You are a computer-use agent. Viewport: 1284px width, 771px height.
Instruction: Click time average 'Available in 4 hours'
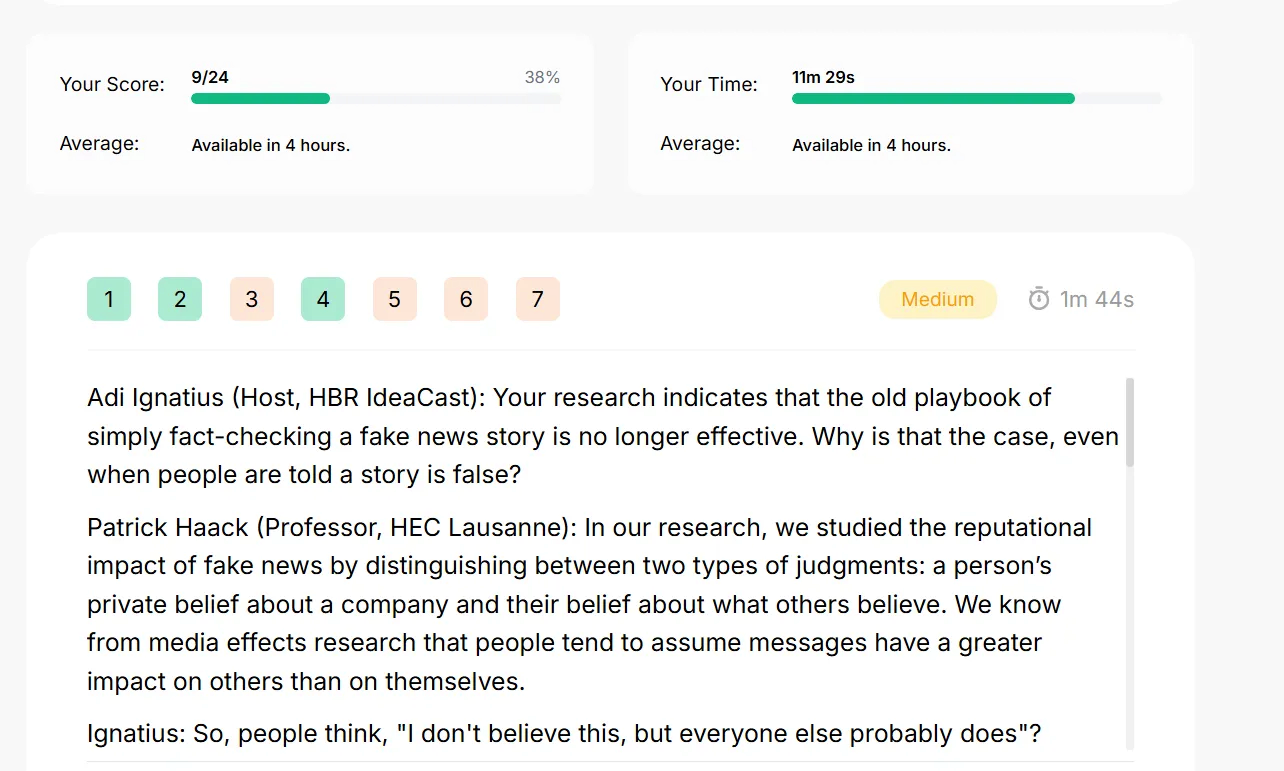[871, 145]
